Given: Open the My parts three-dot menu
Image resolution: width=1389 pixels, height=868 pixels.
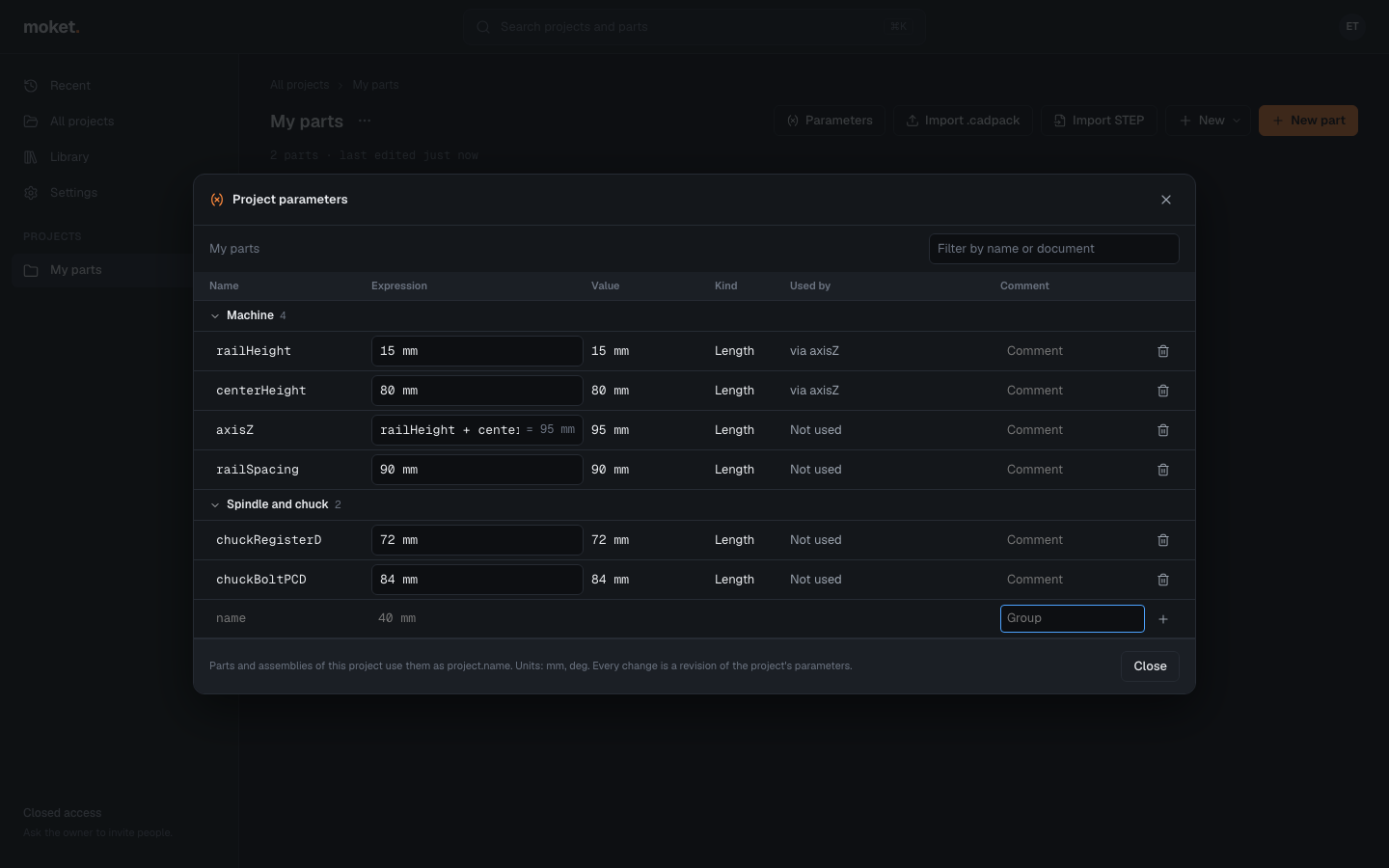Looking at the screenshot, I should tap(365, 121).
